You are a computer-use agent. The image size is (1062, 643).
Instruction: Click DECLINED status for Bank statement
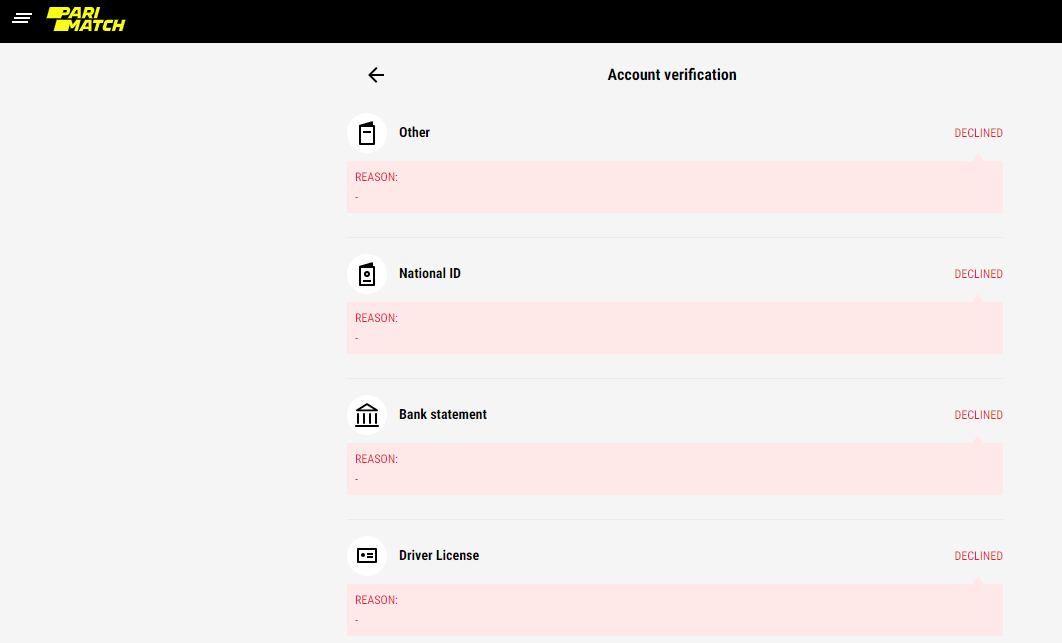[978, 415]
